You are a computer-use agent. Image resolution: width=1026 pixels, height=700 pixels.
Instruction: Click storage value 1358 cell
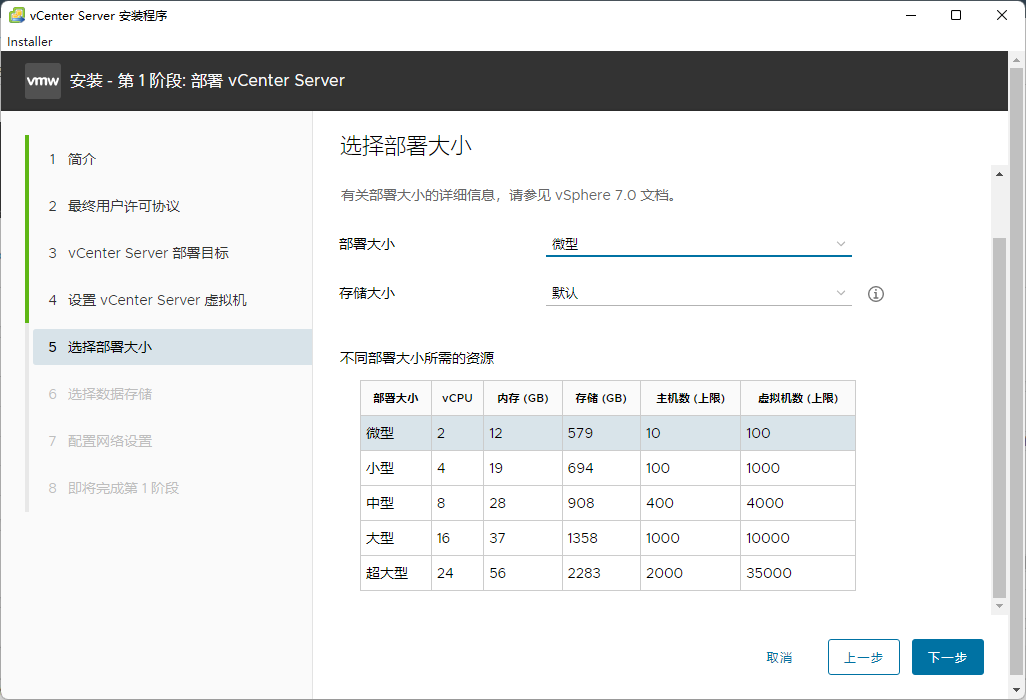click(x=601, y=538)
